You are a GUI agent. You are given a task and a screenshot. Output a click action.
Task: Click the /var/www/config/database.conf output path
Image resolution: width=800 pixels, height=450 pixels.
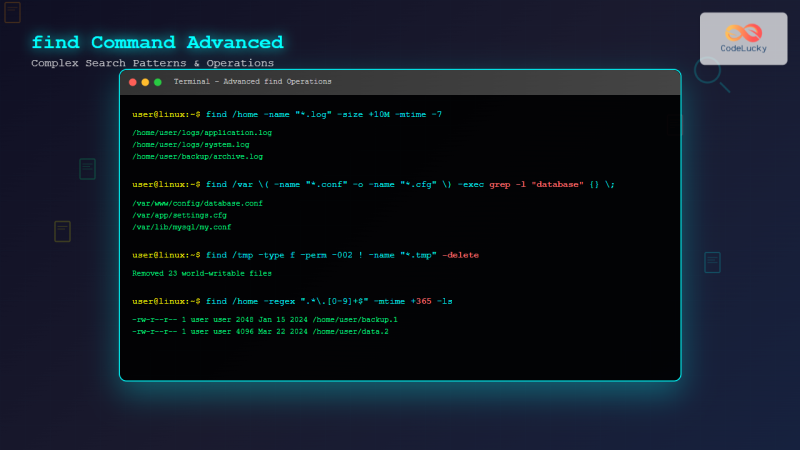(197, 203)
